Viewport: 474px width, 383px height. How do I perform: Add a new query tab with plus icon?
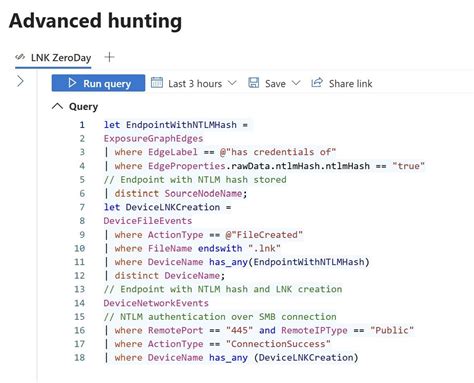click(109, 57)
